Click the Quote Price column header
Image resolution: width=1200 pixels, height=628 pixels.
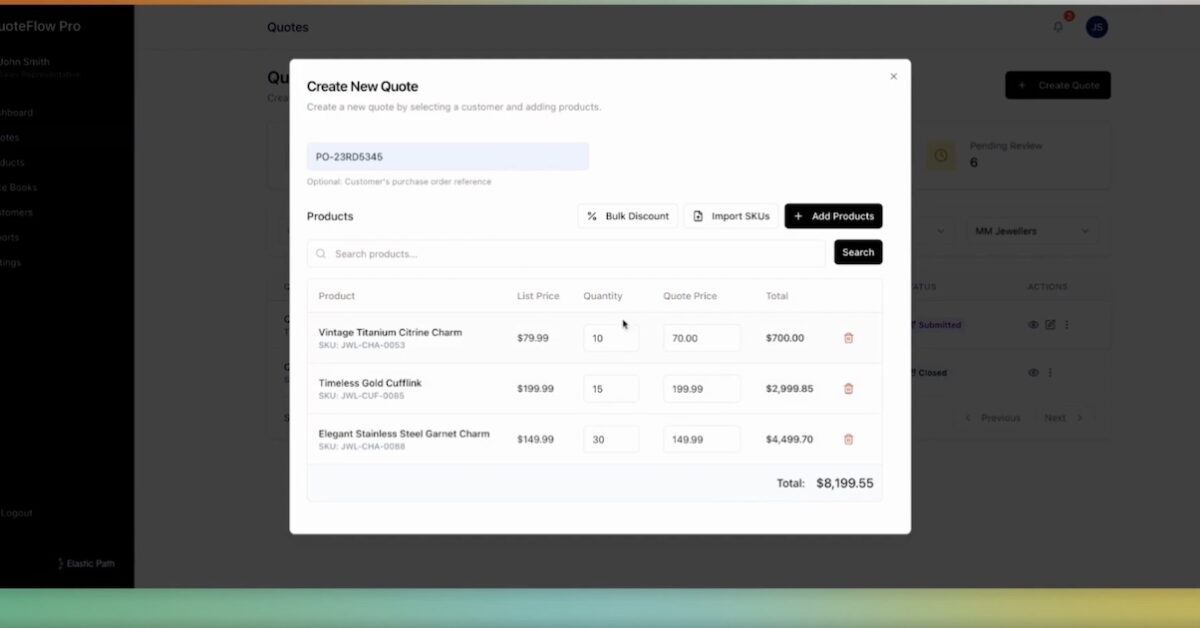click(690, 296)
